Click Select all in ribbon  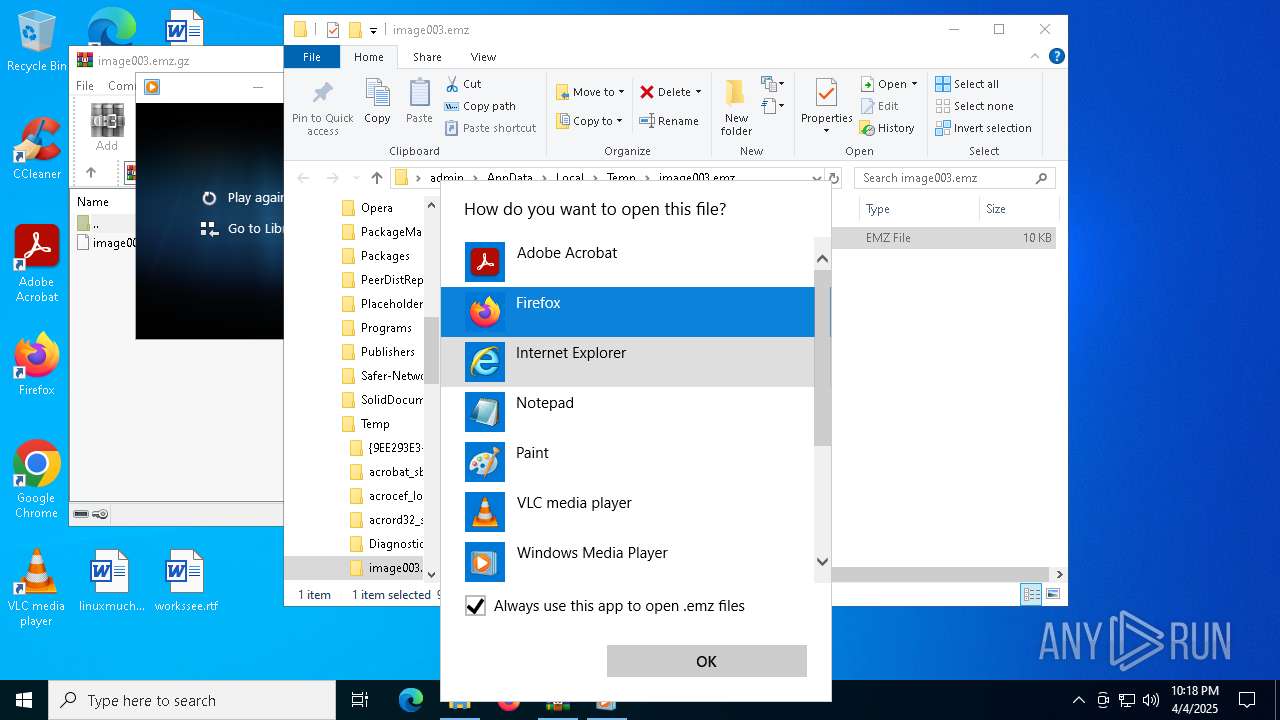pyautogui.click(x=967, y=84)
